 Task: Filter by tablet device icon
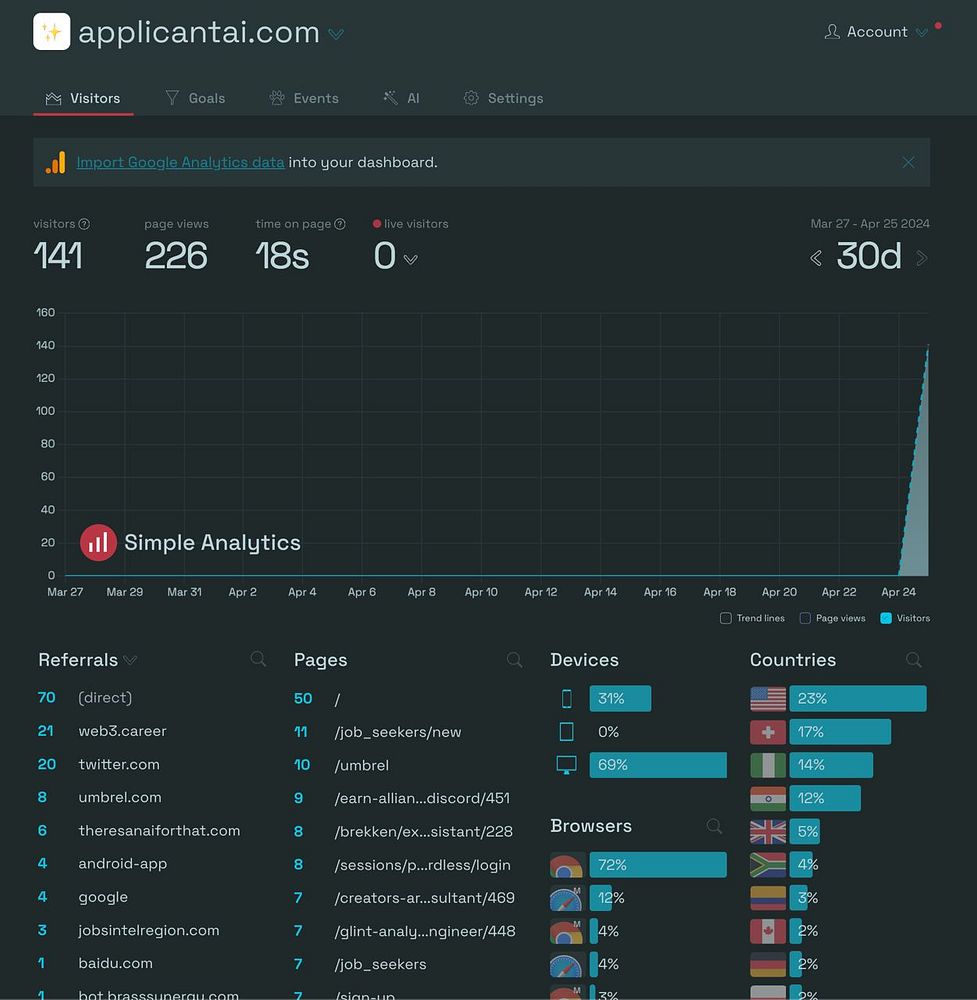[566, 732]
